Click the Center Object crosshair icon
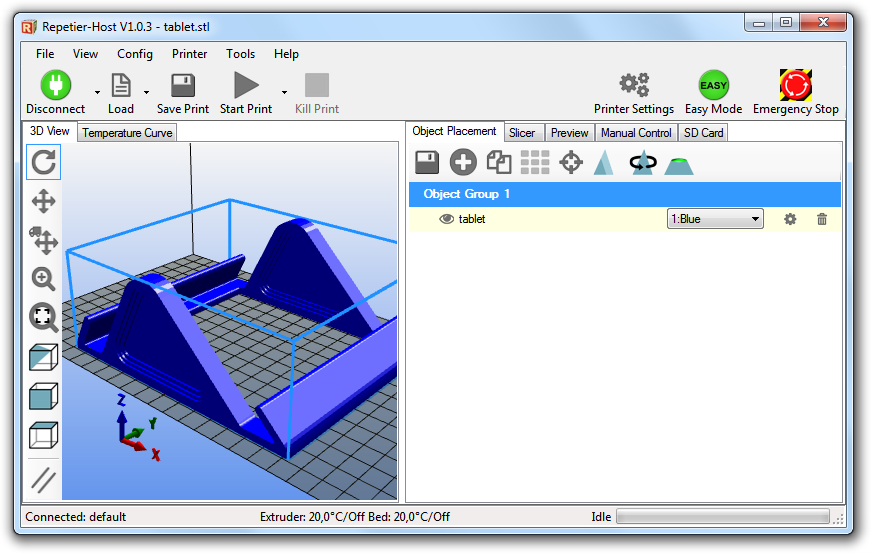Screen dimensions: 872x554 pyautogui.click(x=571, y=163)
